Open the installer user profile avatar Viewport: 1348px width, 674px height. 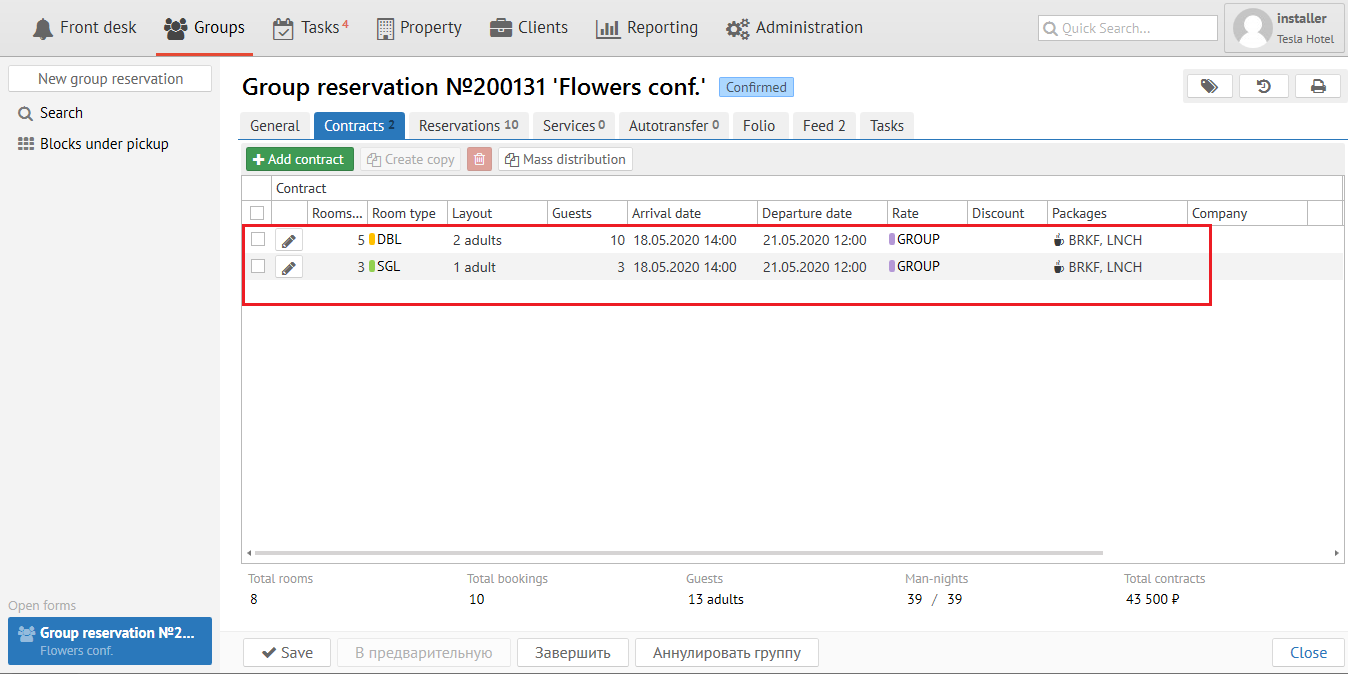pos(1252,28)
